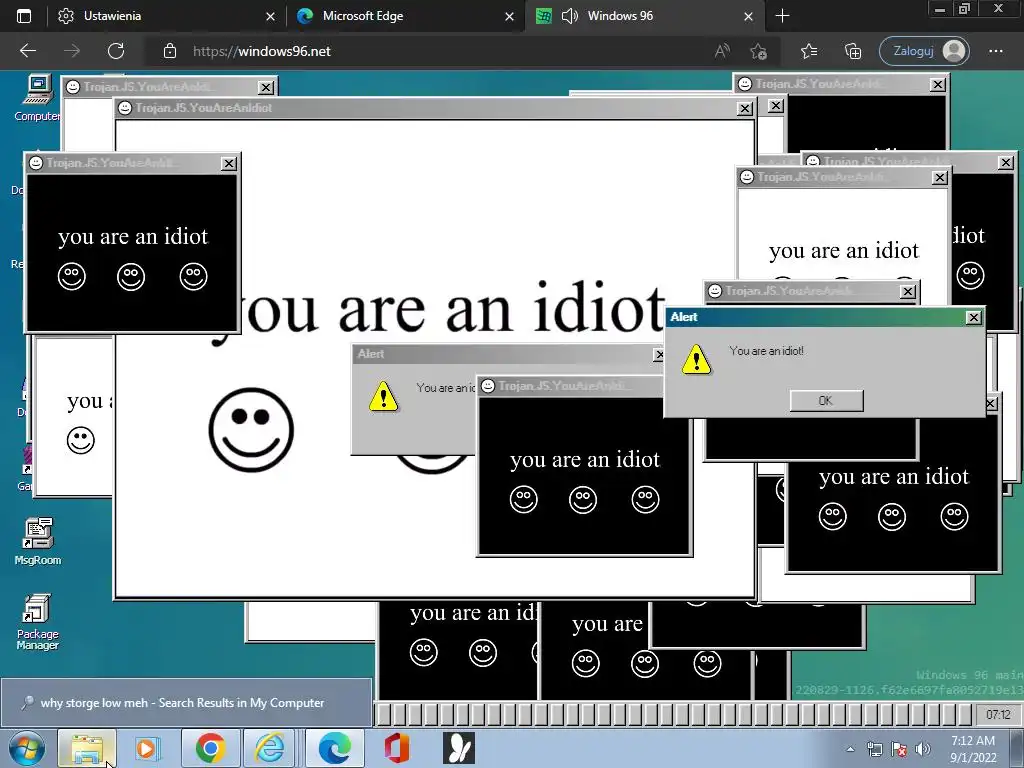Open network status tray icon
The width and height of the screenshot is (1024, 768).
point(874,749)
